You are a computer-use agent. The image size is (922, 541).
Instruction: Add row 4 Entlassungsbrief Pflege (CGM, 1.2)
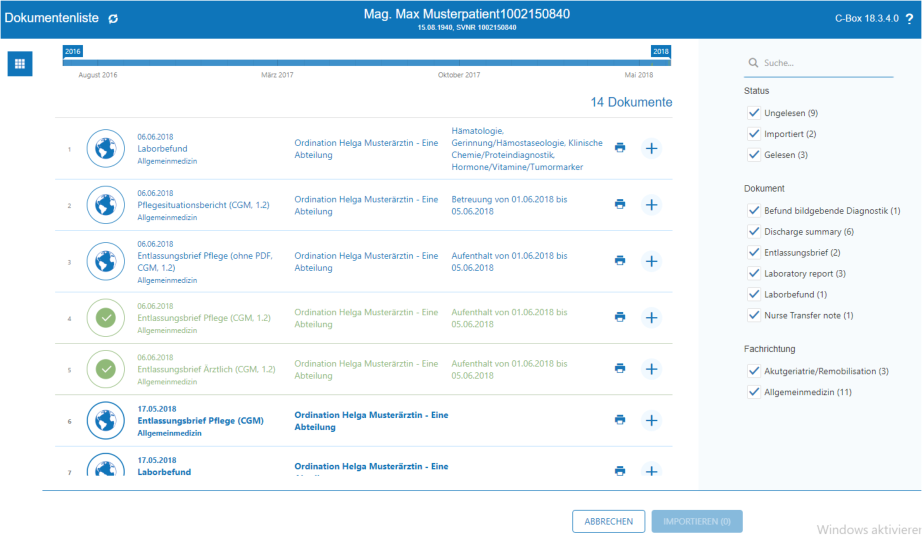pos(651,318)
